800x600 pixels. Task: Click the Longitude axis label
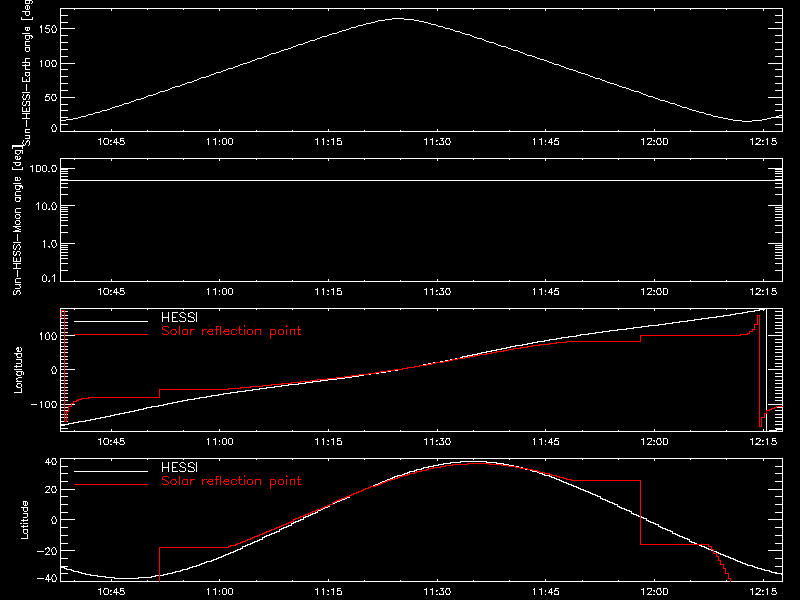coord(18,370)
